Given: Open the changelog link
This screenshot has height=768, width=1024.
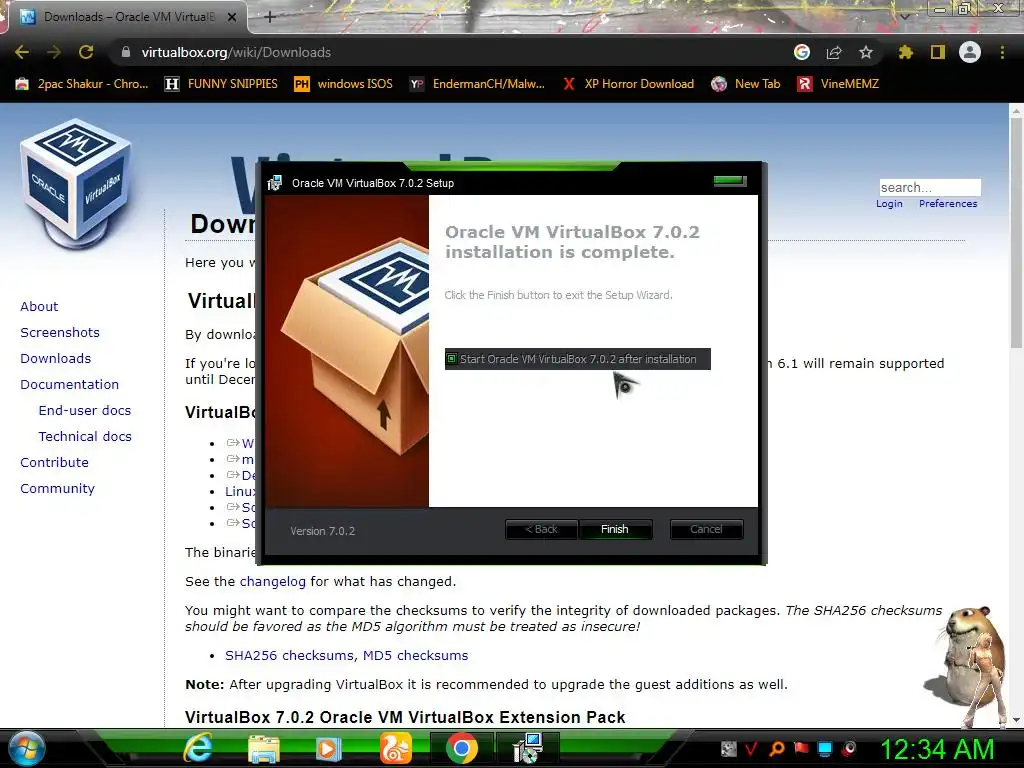Looking at the screenshot, I should pyautogui.click(x=272, y=581).
